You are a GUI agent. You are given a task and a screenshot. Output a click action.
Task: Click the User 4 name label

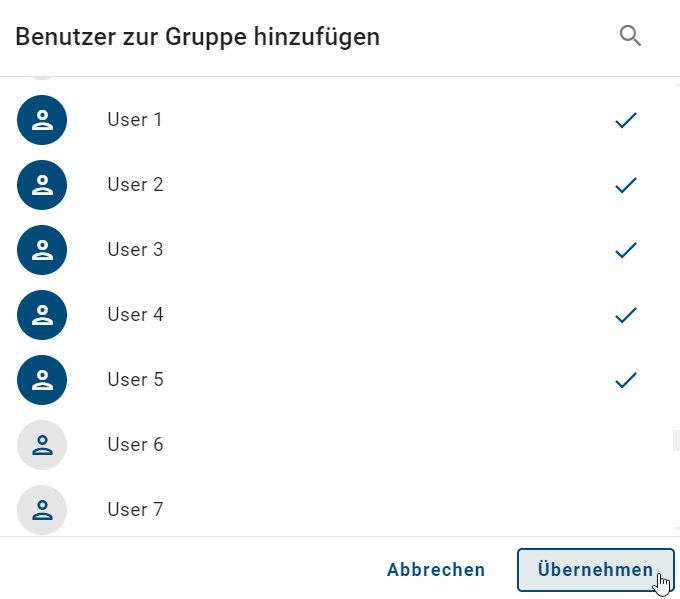click(135, 315)
